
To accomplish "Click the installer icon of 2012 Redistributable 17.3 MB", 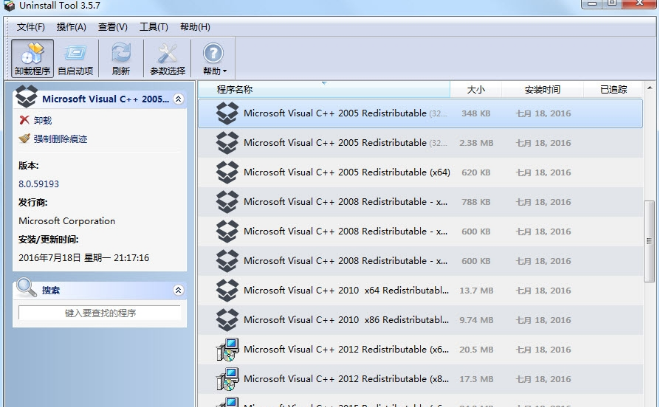I will pos(228,379).
